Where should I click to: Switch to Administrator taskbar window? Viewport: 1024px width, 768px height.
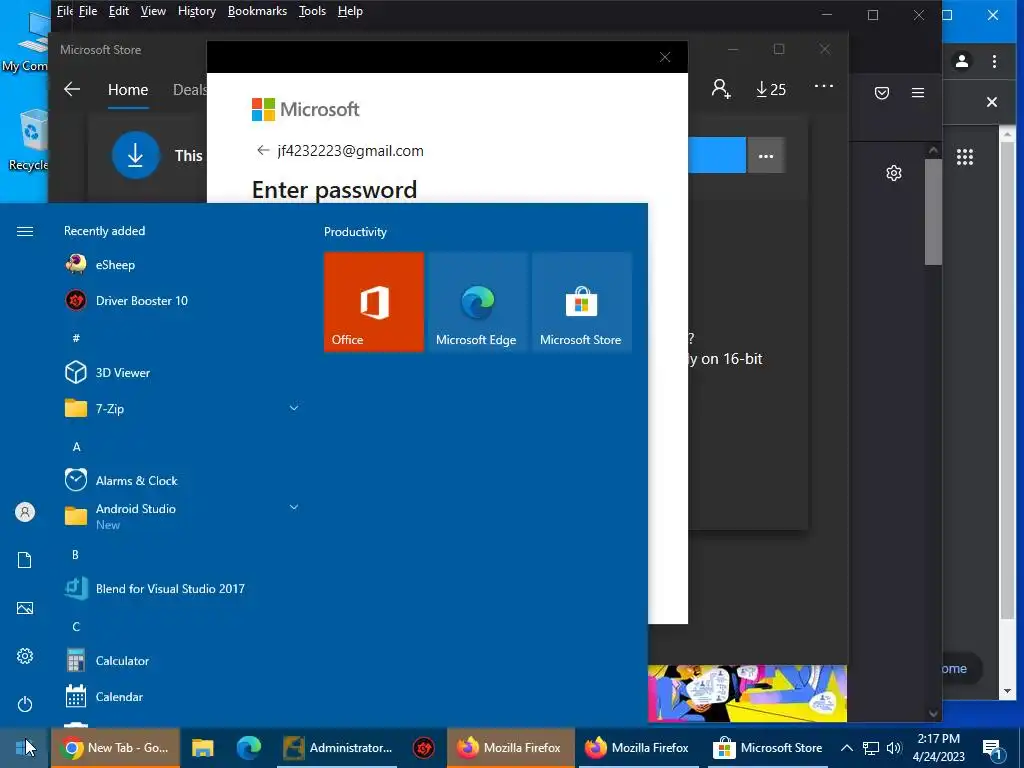(337, 748)
